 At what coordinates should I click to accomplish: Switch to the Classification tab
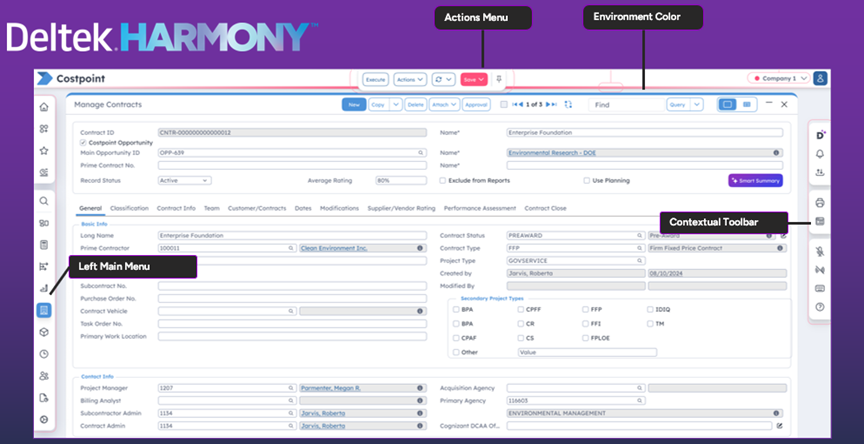click(x=130, y=208)
